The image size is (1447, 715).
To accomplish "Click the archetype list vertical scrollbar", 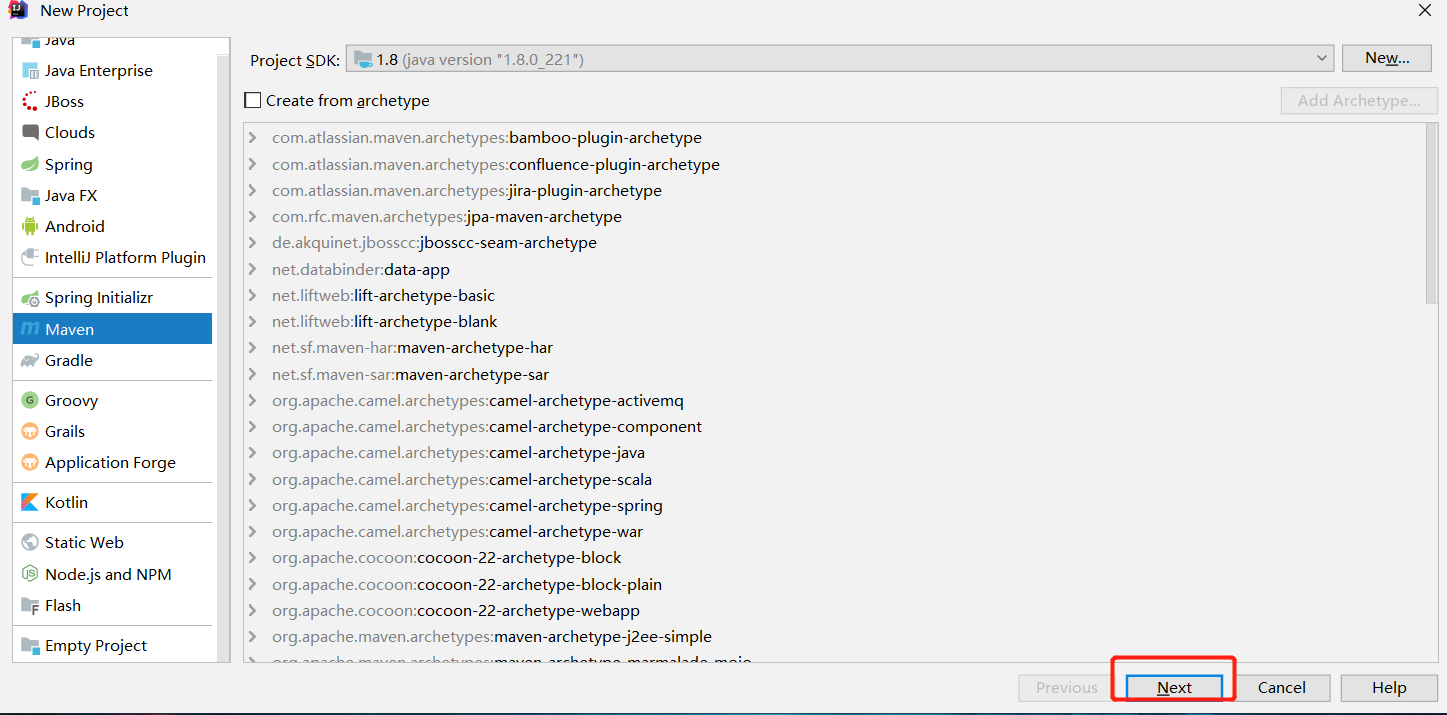I will (x=1431, y=213).
